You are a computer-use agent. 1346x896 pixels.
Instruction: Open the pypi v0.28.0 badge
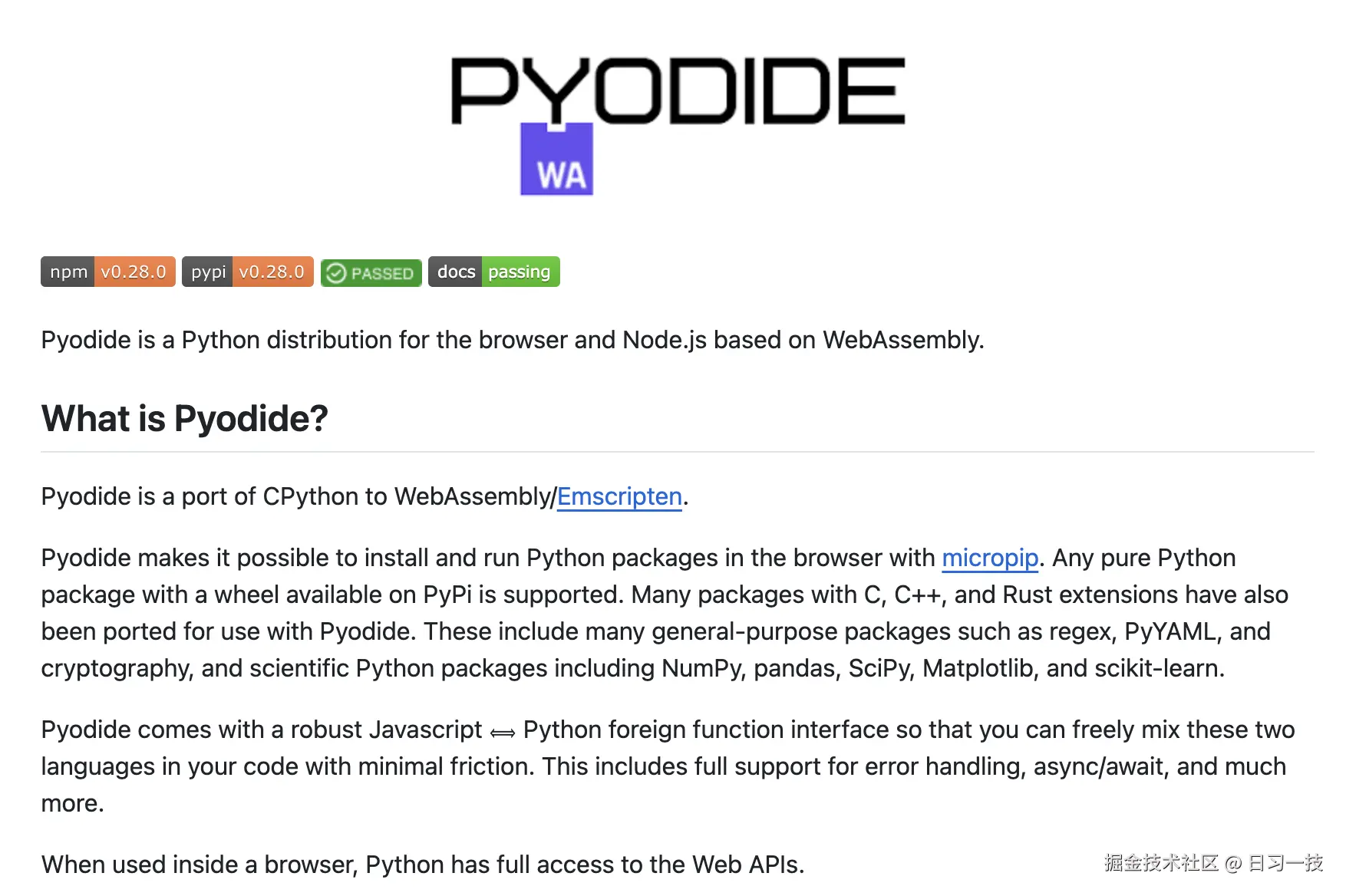coord(248,272)
